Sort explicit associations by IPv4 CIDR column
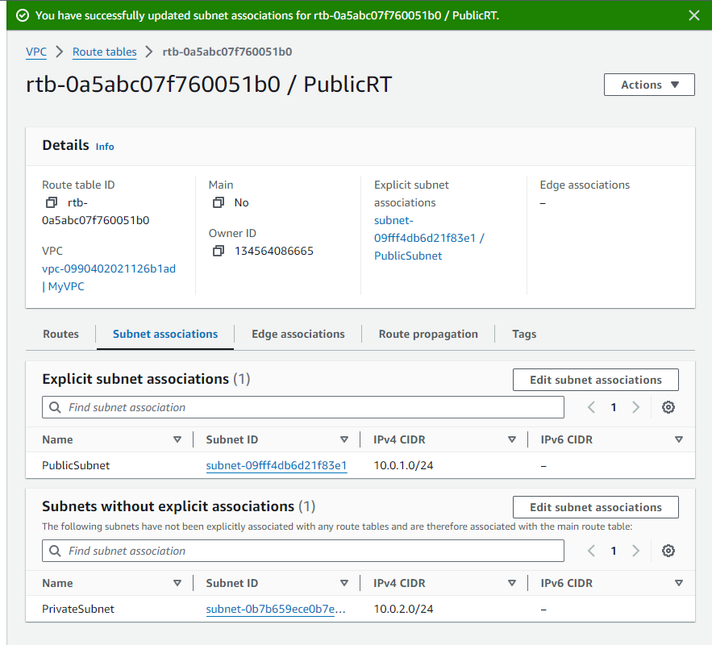The image size is (712, 645). click(x=511, y=440)
